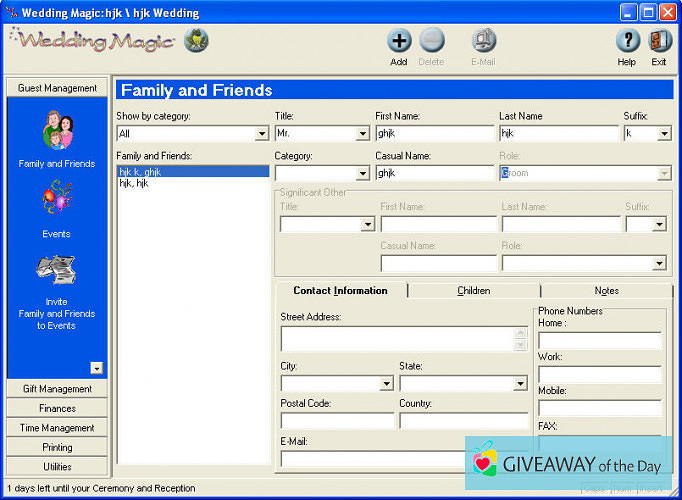
Task: Switch to the Children tab
Action: pos(473,291)
